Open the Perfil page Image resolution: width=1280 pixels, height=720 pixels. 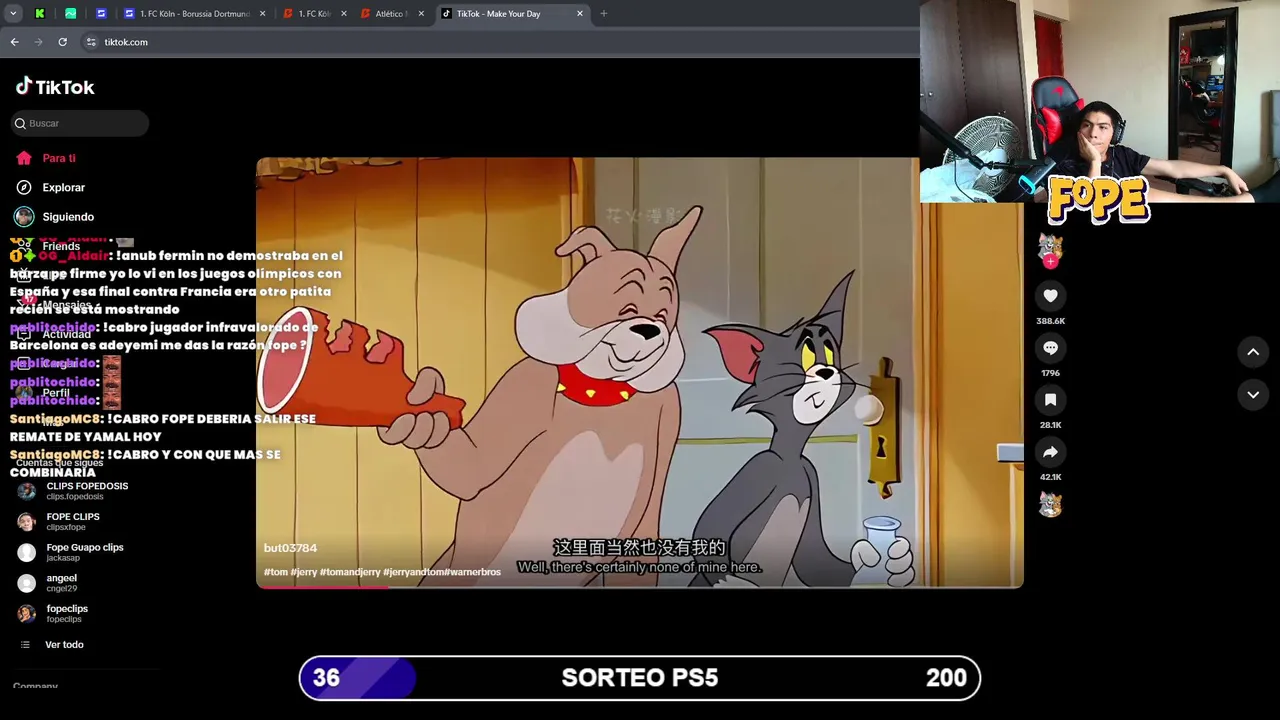pyautogui.click(x=56, y=393)
